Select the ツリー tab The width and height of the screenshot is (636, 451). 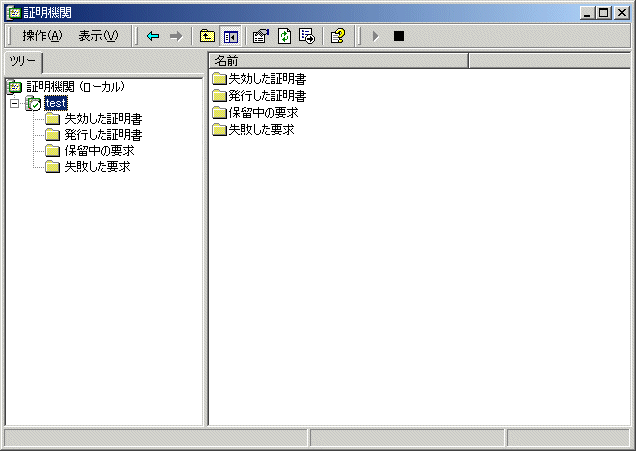tap(23, 62)
